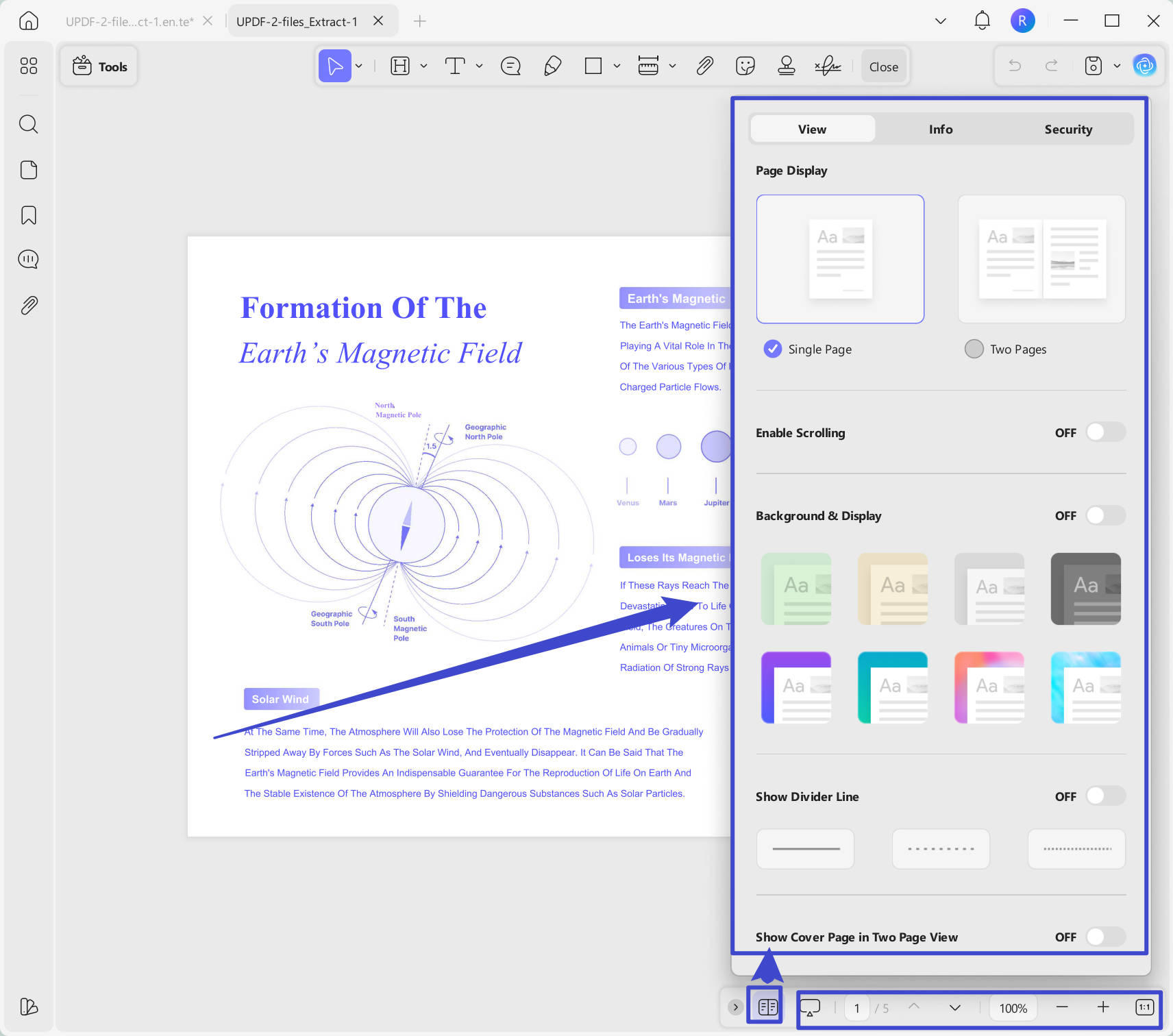Open the comments panel icon in sidebar

(x=29, y=260)
